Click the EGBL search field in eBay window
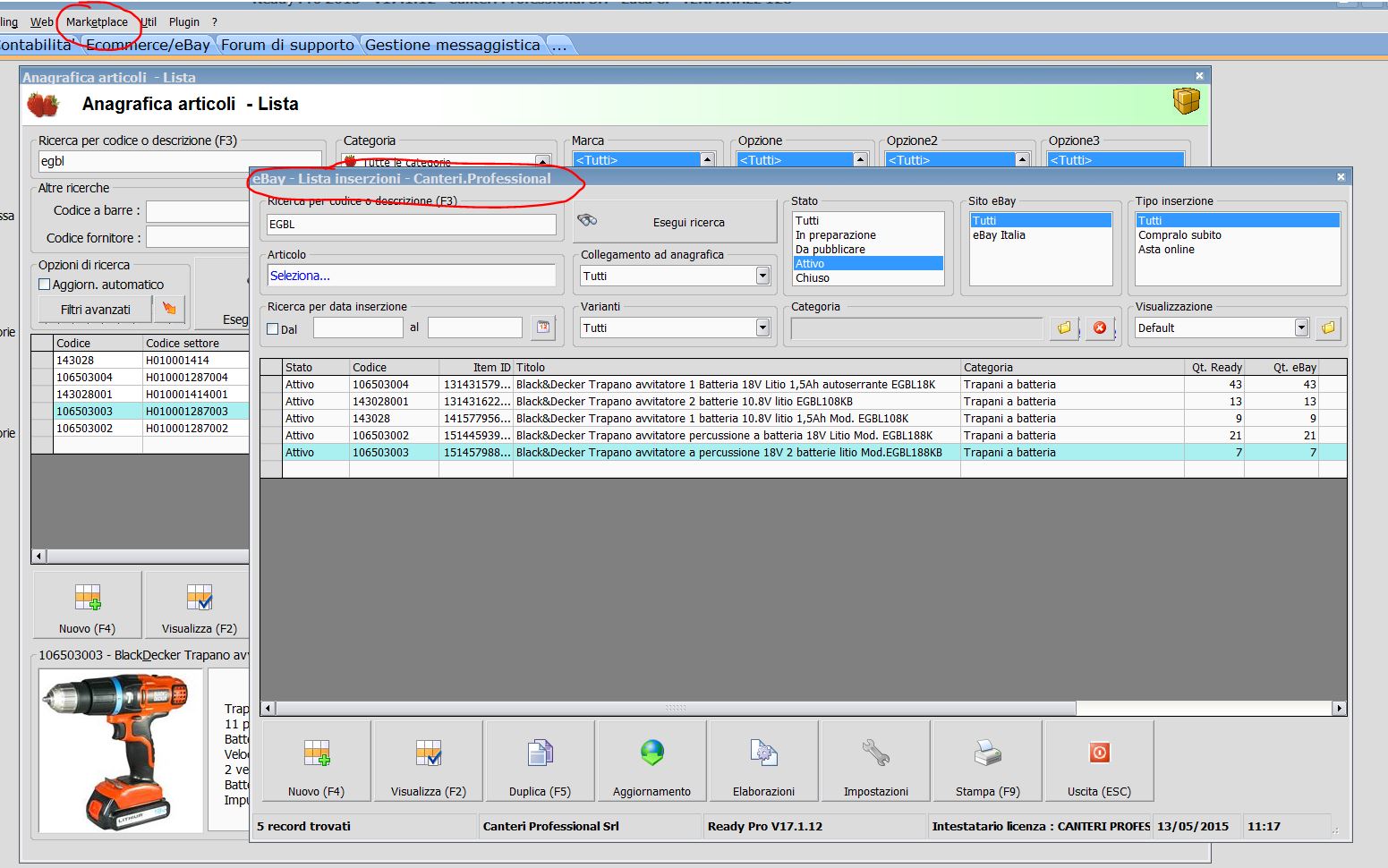 pos(412,224)
